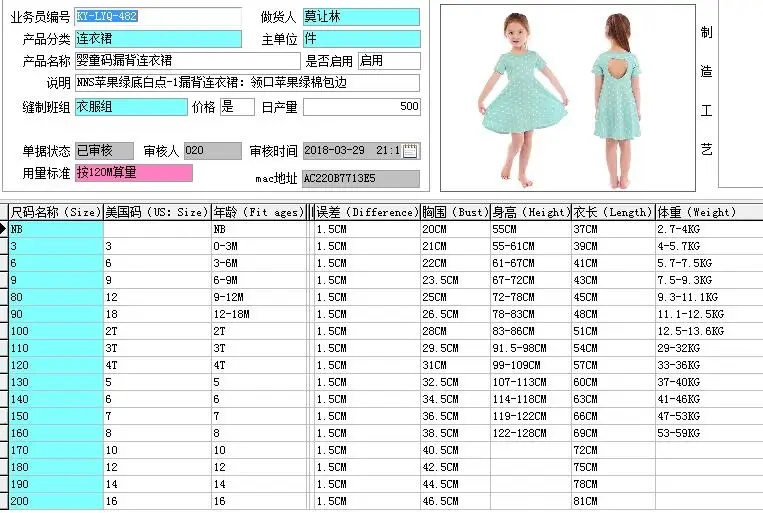This screenshot has height=513, width=763.
Task: Select size cell 170
Action: [x=56, y=450]
